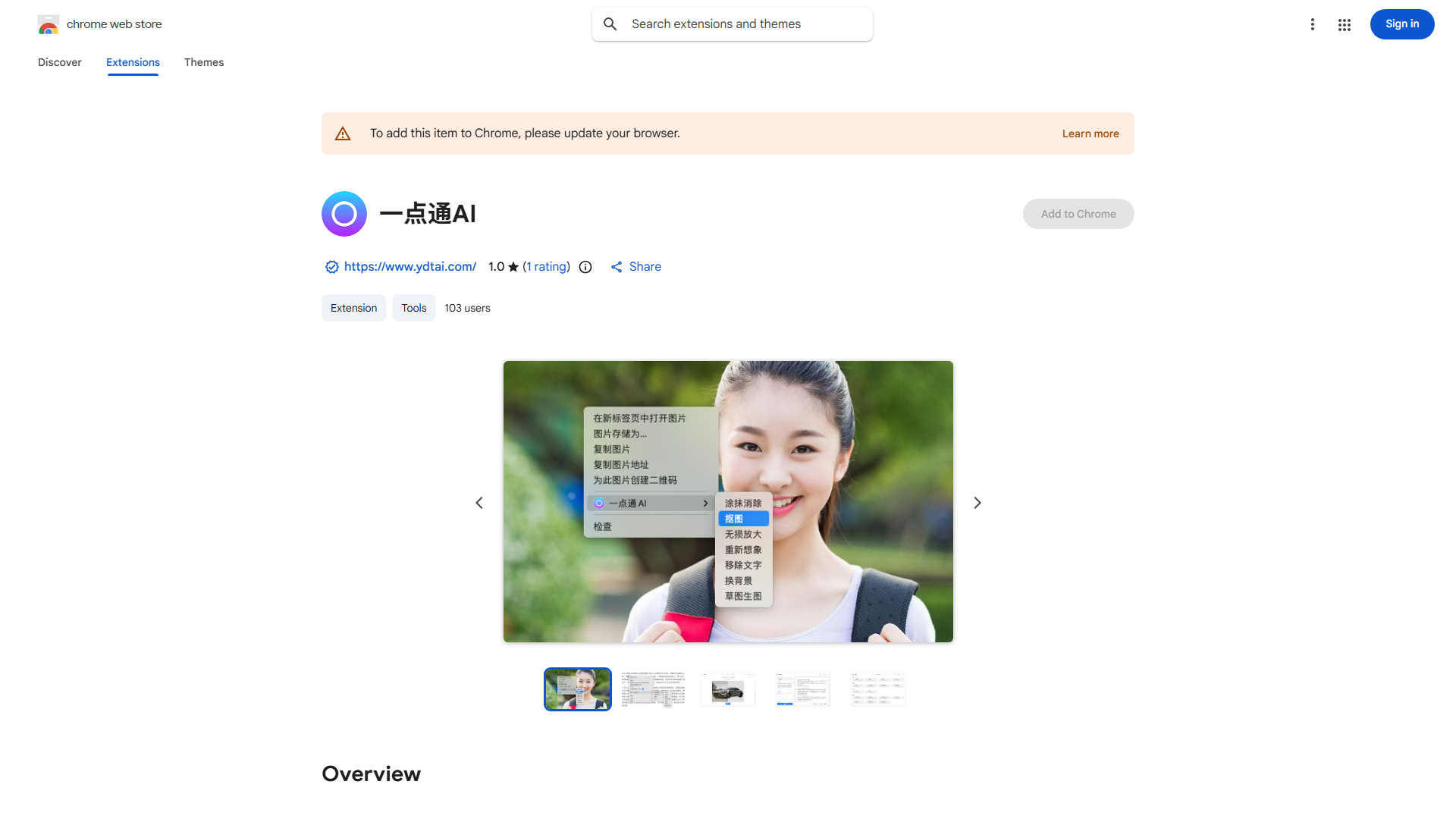Go back with the carousel left arrow
This screenshot has height=819, width=1456.
(x=479, y=502)
